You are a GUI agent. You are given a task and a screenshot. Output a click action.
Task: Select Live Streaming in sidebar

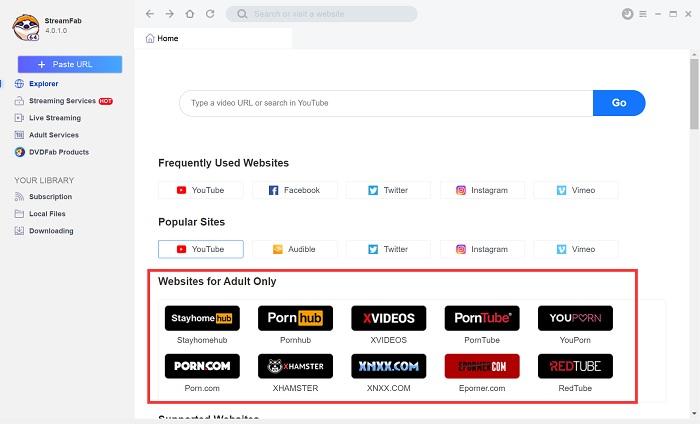55,118
